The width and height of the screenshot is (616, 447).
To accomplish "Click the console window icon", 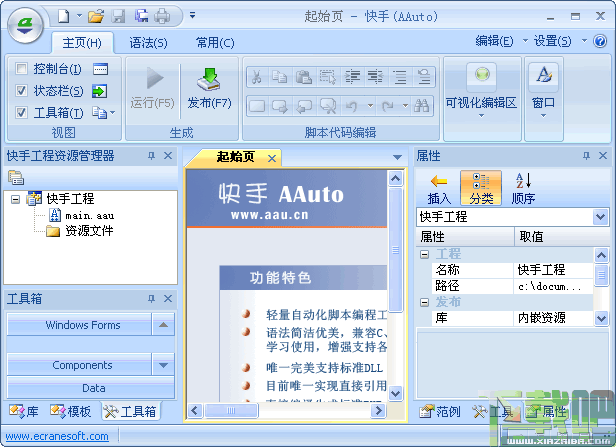I will [100, 69].
